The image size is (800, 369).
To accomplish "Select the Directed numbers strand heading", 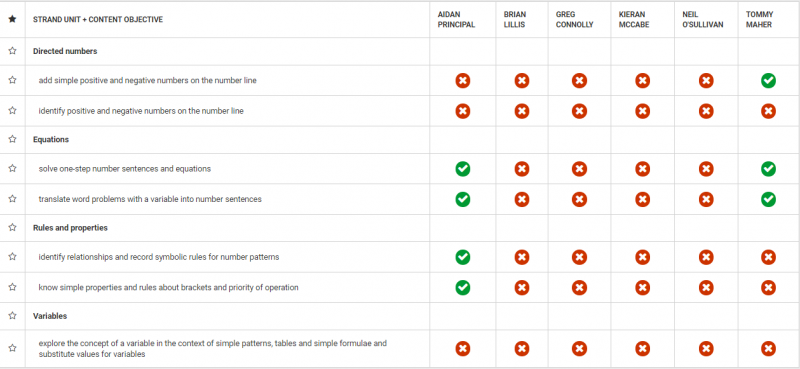I will [65, 51].
